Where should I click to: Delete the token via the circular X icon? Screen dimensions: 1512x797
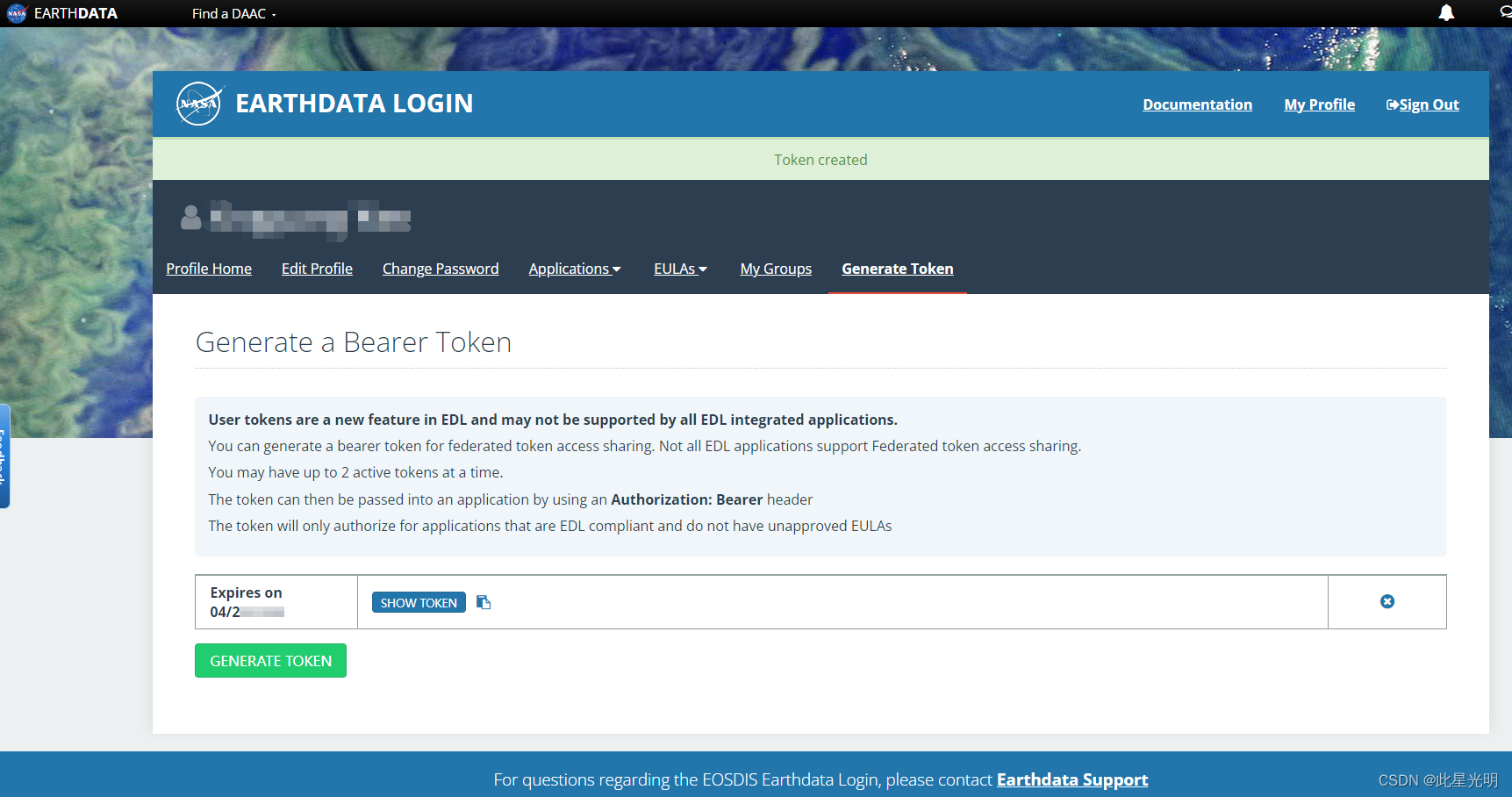point(1387,601)
